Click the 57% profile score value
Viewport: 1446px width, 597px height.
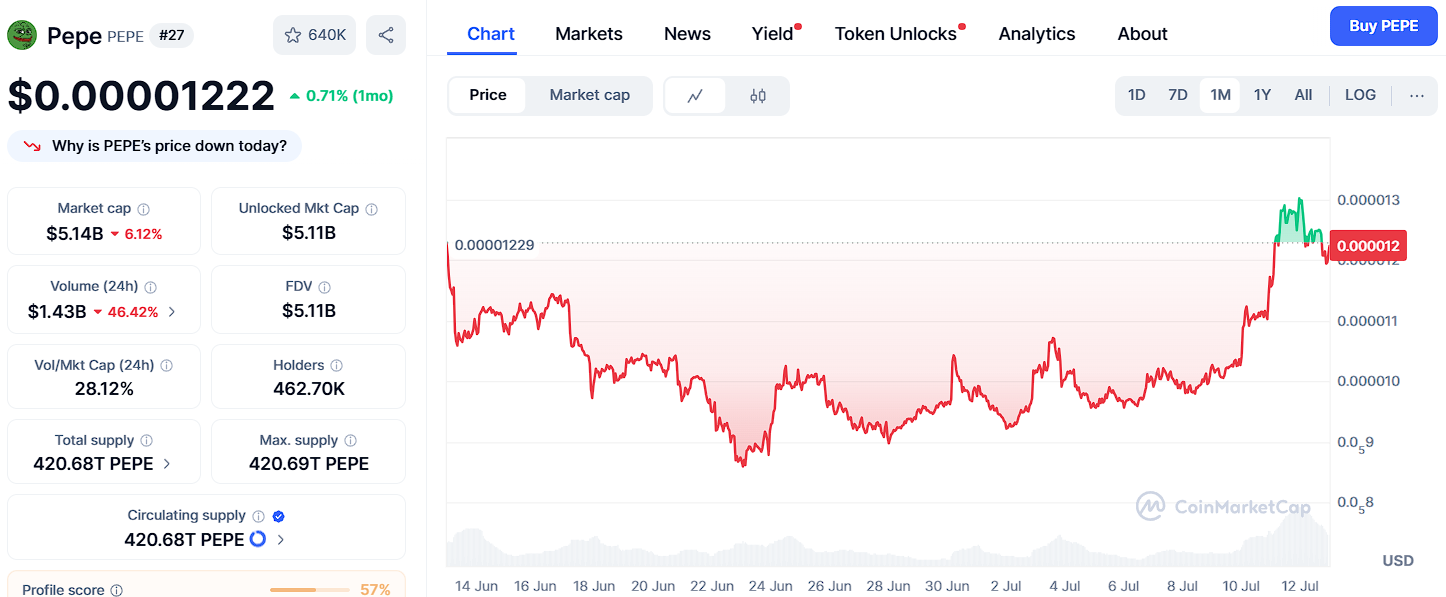(x=375, y=590)
